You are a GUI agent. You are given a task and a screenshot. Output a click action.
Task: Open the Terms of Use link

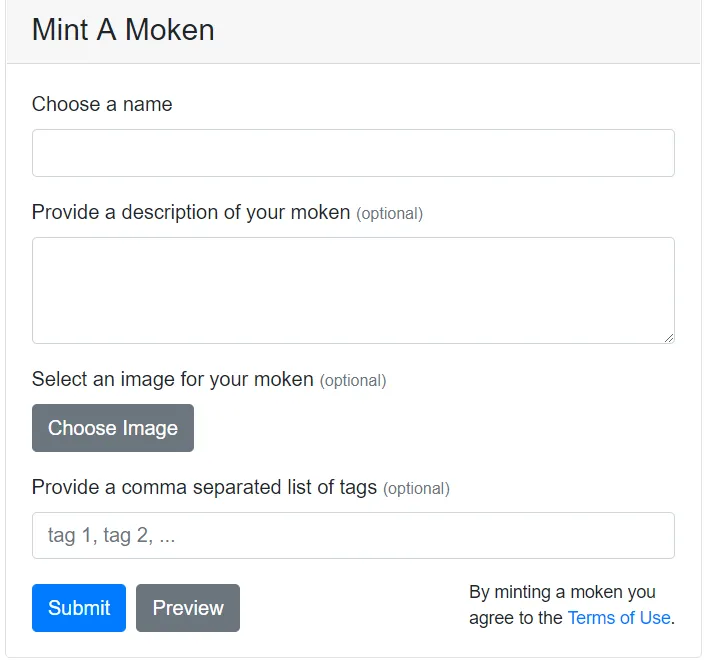[619, 618]
